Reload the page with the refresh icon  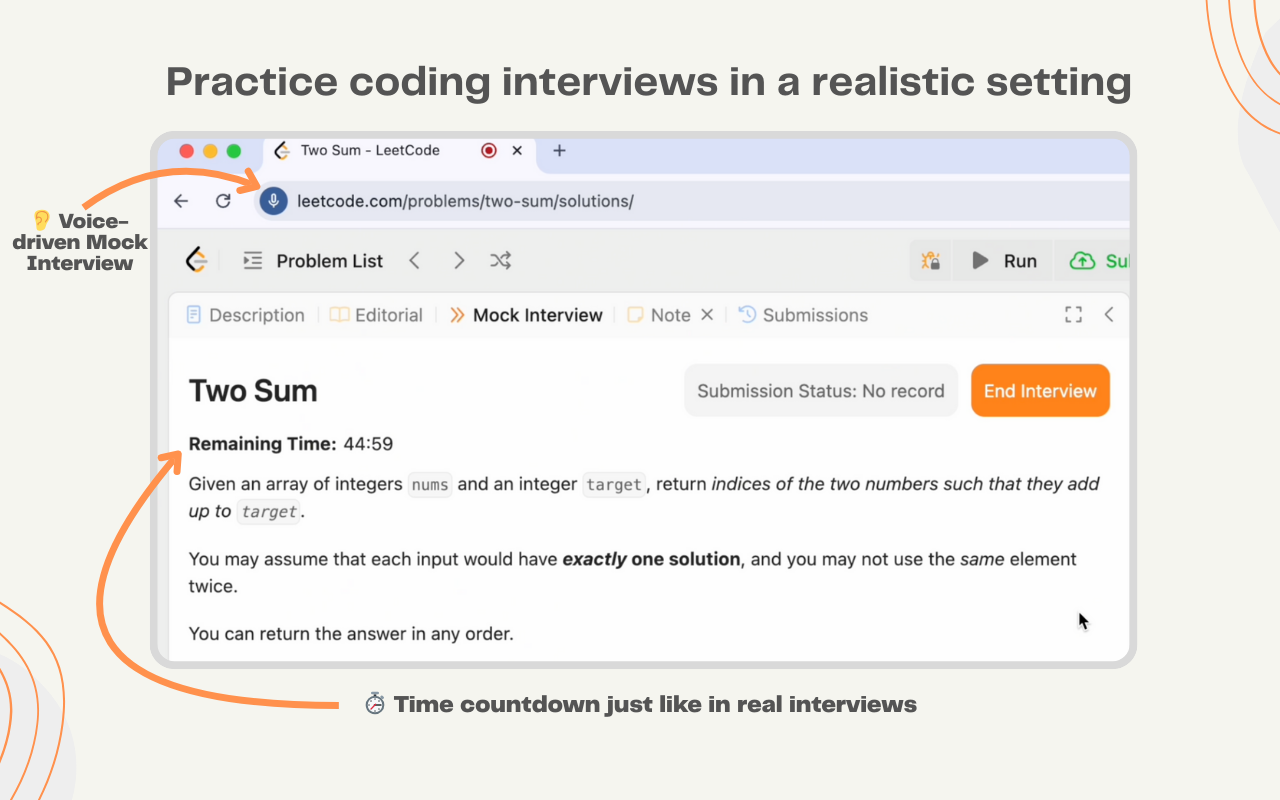pos(223,201)
